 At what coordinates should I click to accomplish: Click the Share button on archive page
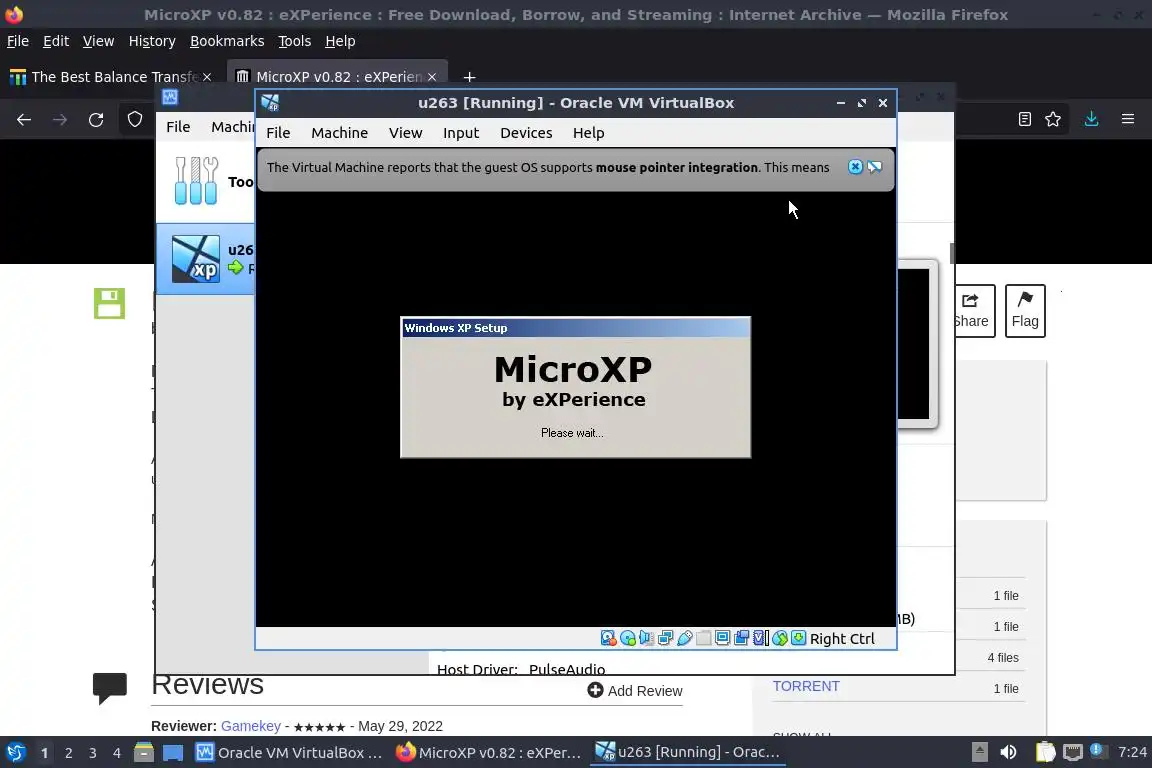pyautogui.click(x=974, y=311)
